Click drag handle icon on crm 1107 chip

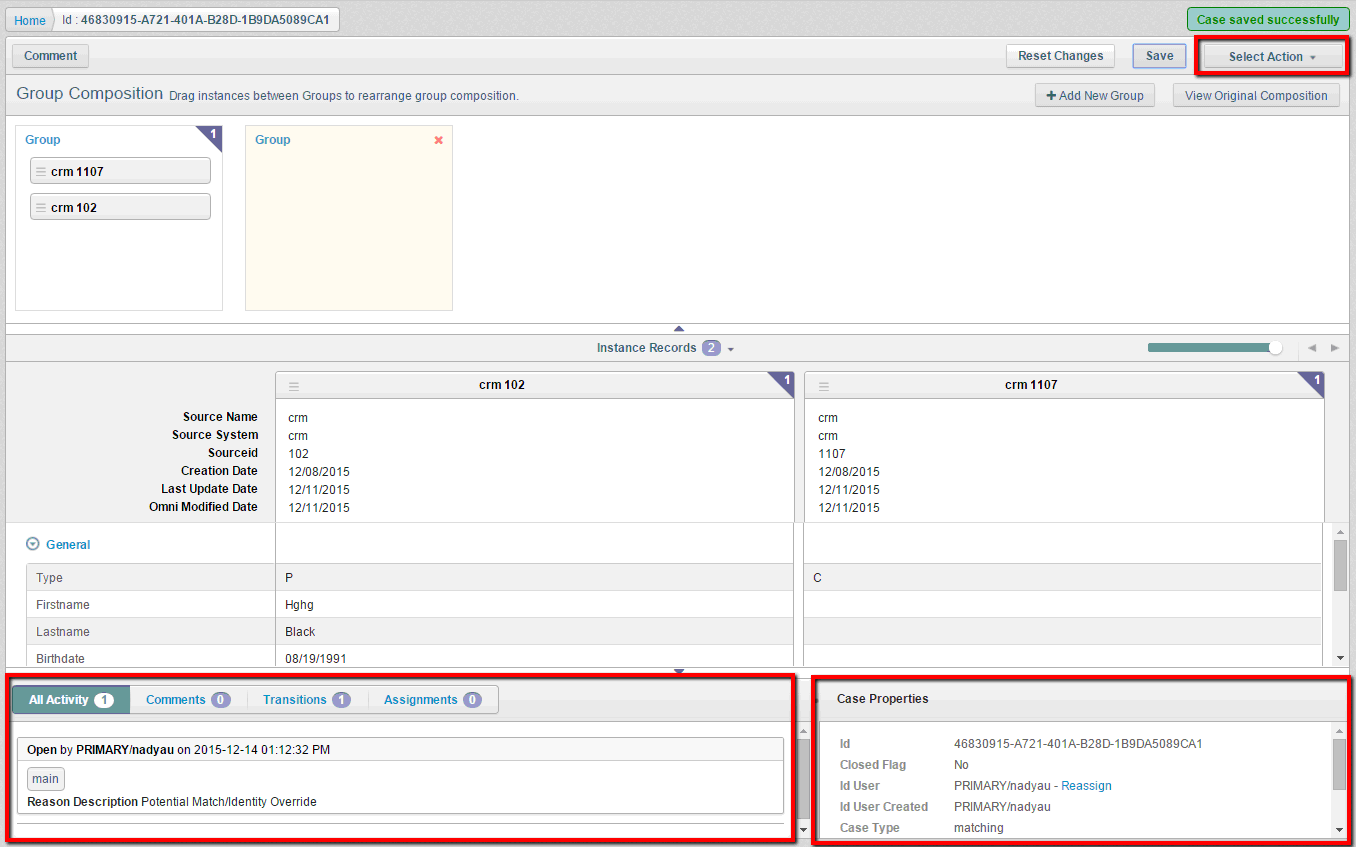tap(41, 172)
